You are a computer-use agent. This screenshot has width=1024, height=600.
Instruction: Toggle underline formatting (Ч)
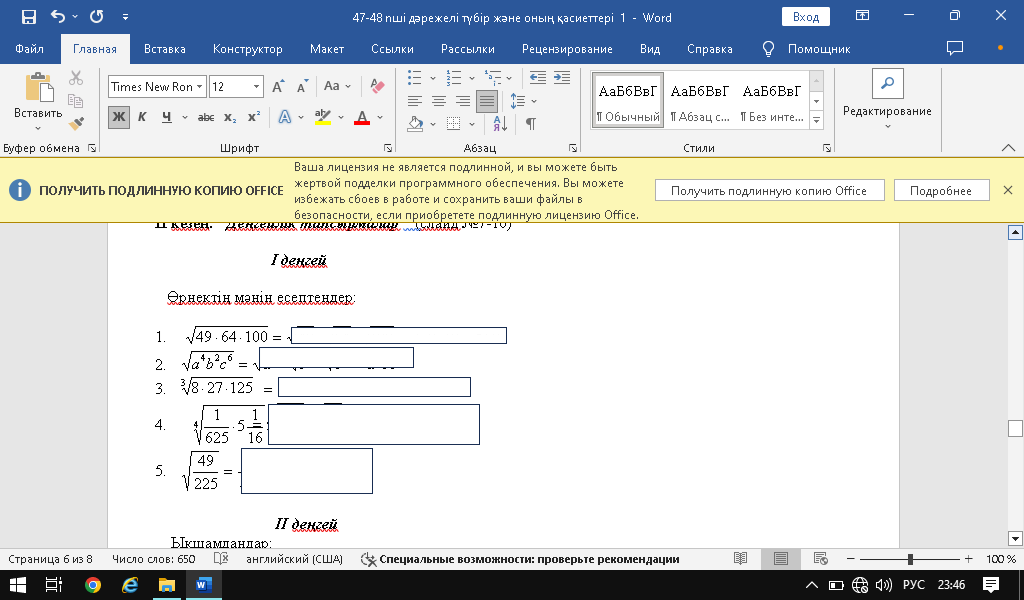[167, 118]
